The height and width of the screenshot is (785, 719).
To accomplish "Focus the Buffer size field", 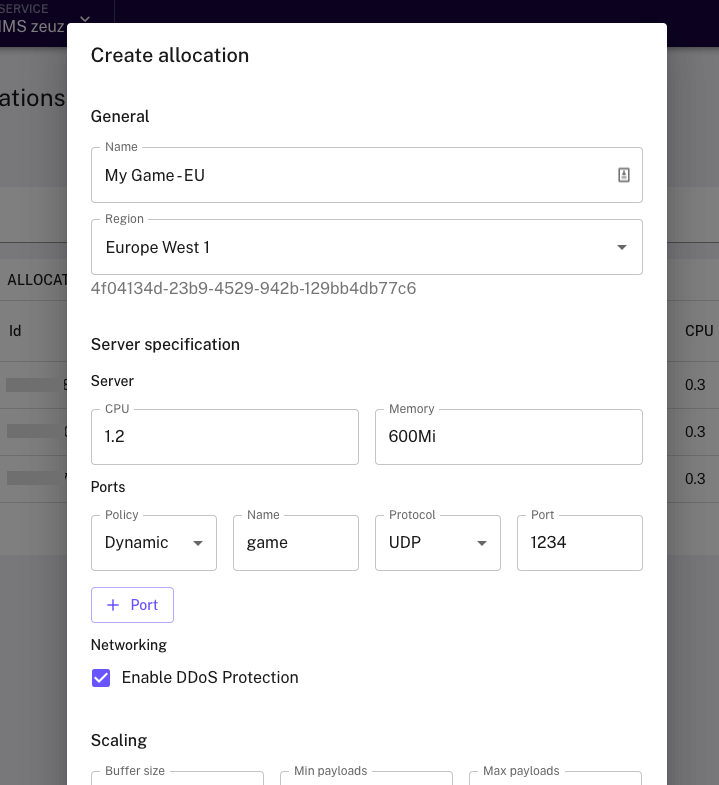I will click(x=177, y=779).
